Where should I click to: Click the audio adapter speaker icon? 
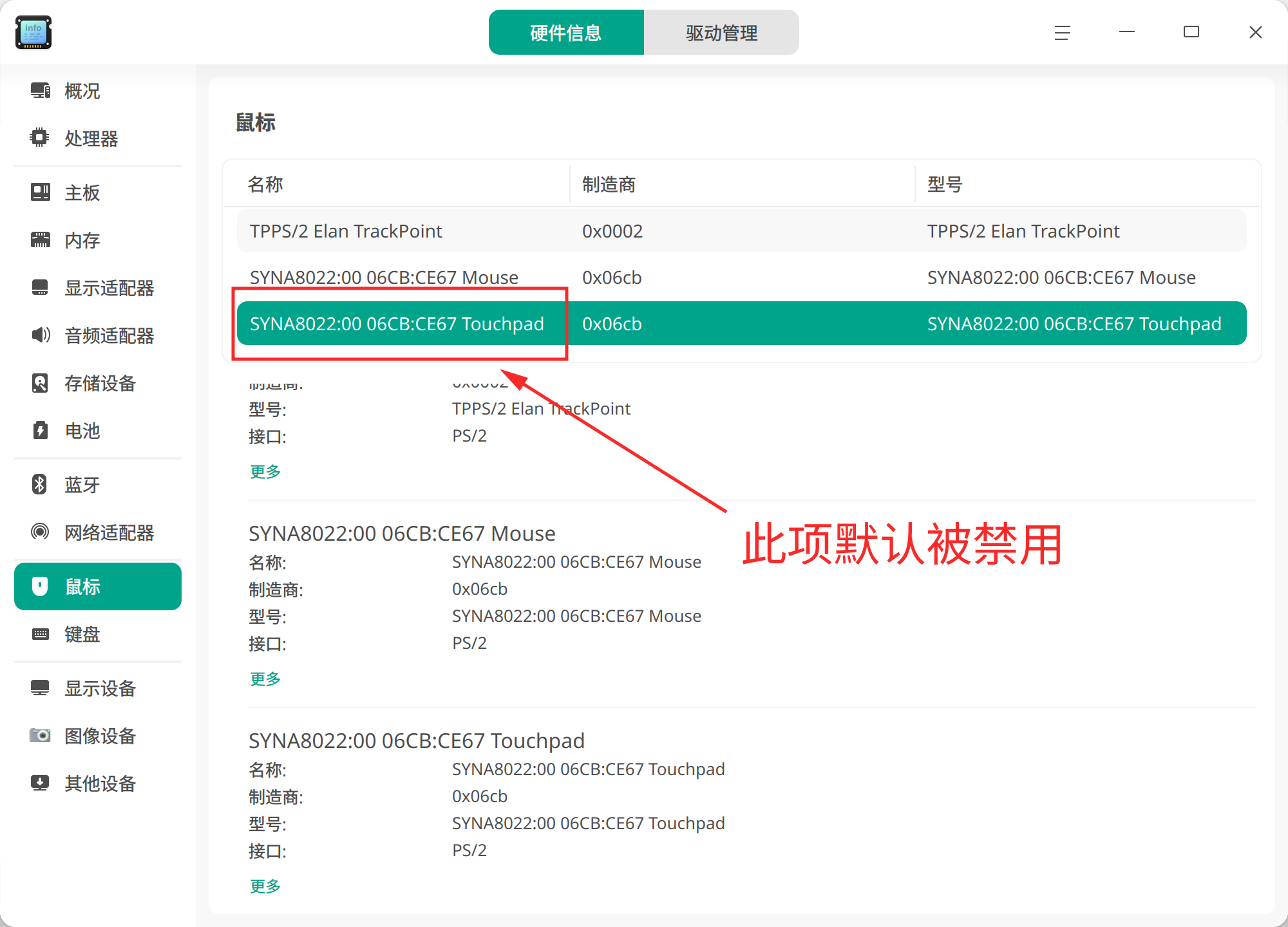tap(40, 335)
